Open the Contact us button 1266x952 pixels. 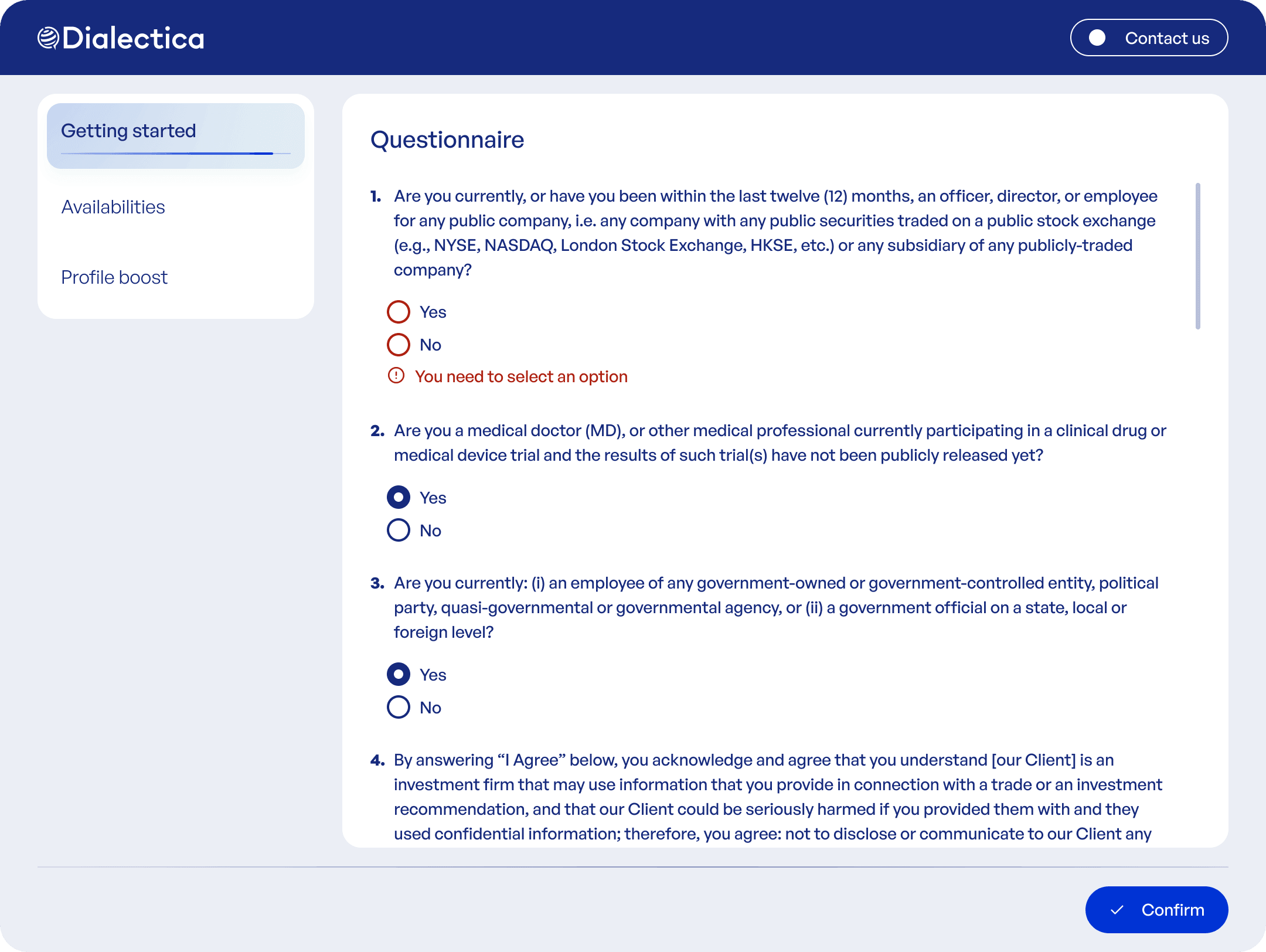click(x=1149, y=38)
